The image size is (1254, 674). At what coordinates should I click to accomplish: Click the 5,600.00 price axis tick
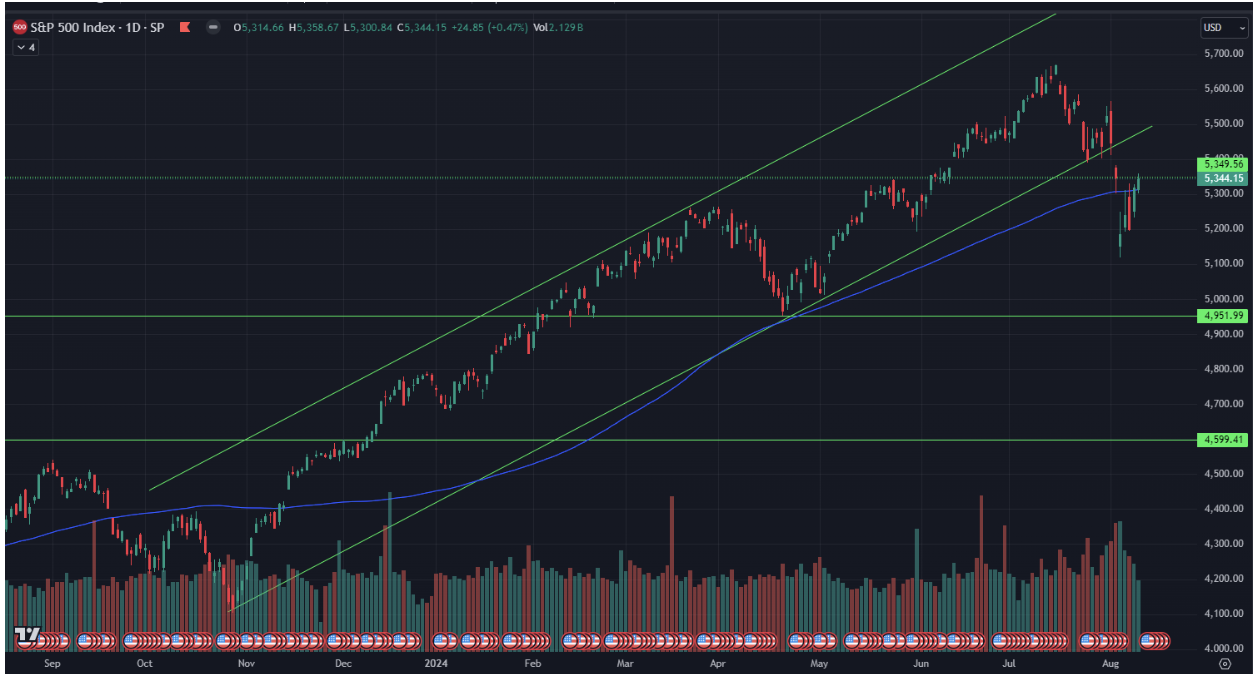pyautogui.click(x=1223, y=88)
